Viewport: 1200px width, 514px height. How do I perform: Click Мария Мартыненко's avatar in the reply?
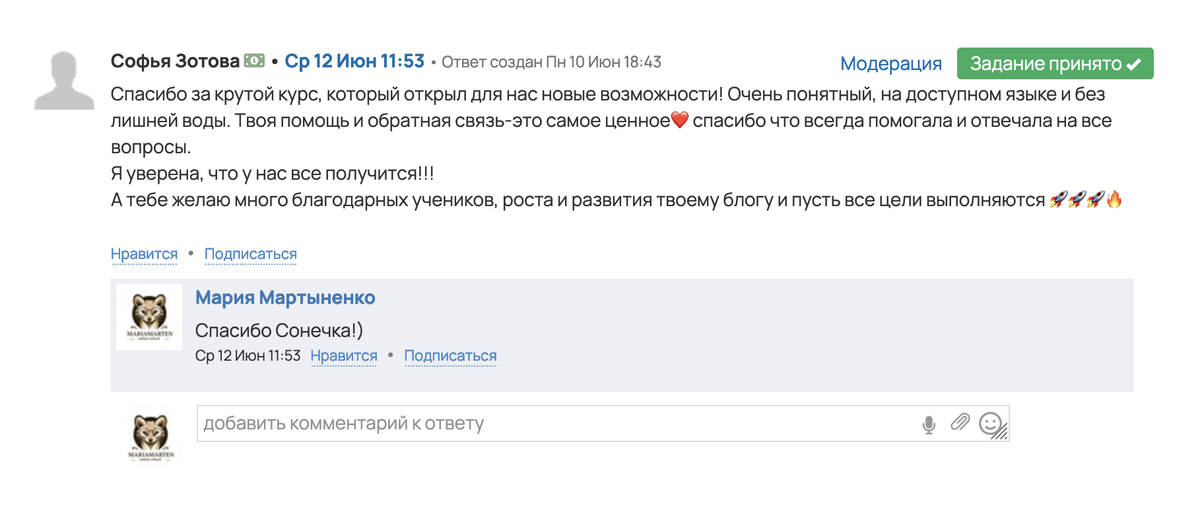tap(149, 316)
